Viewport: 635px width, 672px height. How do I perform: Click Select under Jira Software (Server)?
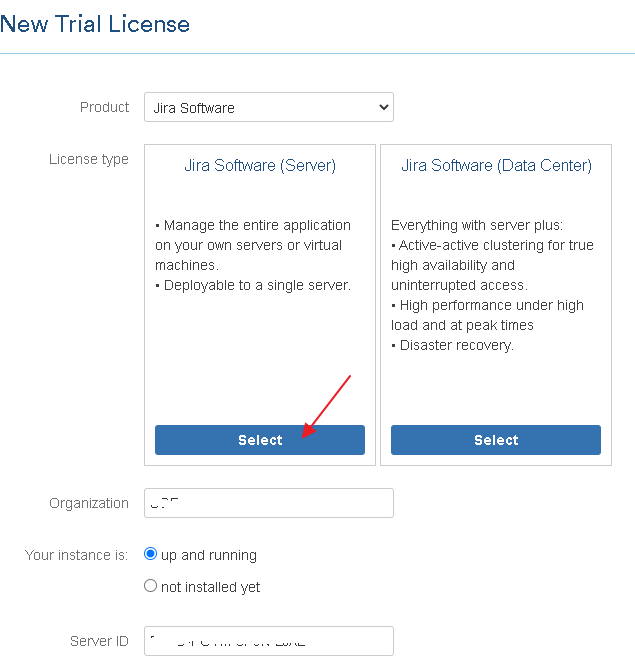260,440
